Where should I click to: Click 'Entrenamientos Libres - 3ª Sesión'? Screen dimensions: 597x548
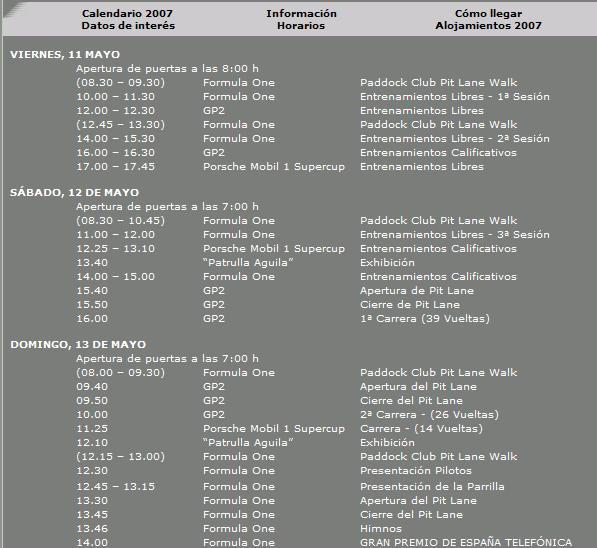pyautogui.click(x=455, y=234)
